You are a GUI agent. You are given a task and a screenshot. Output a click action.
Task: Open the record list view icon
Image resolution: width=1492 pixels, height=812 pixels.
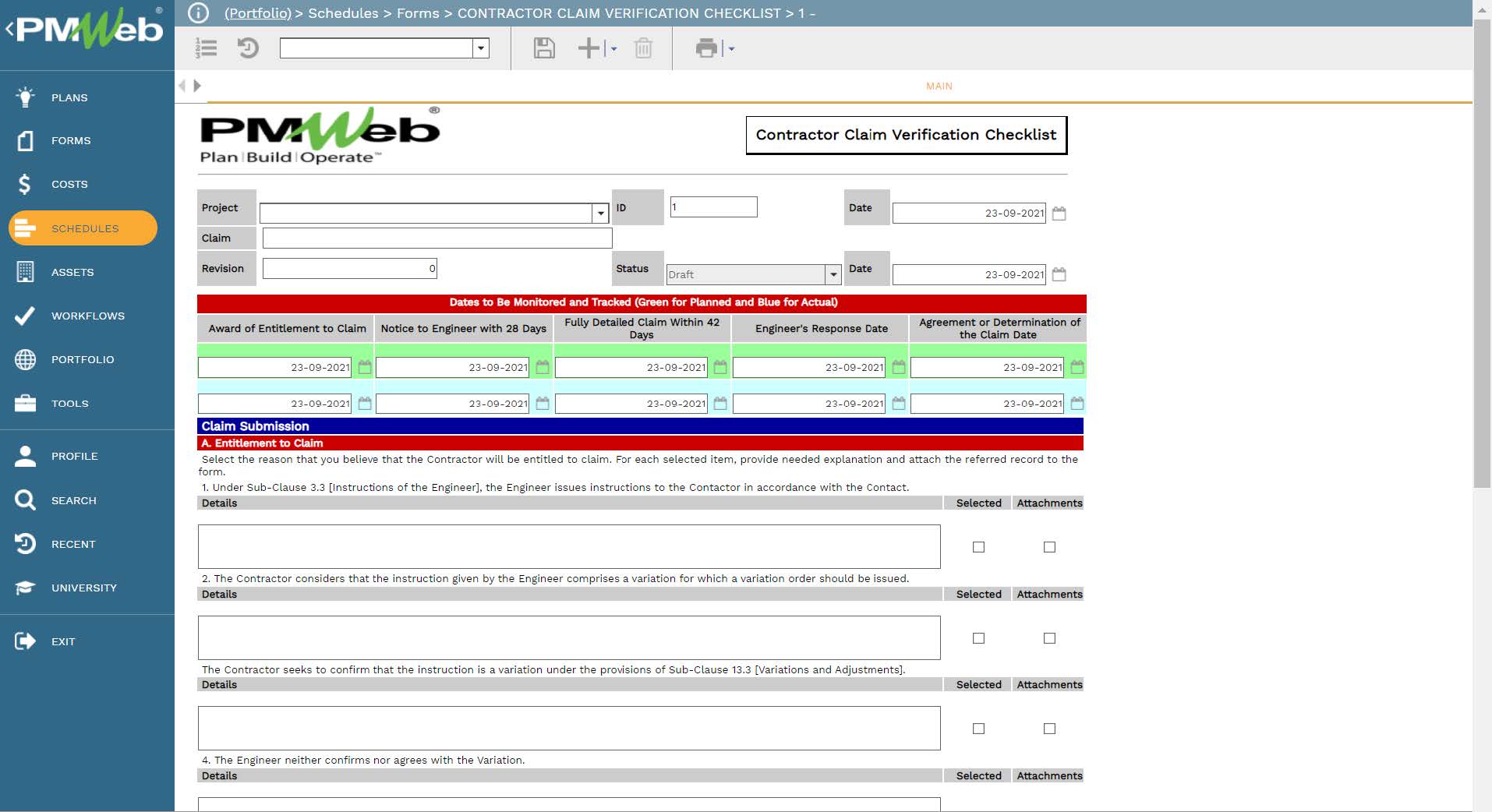click(x=206, y=48)
